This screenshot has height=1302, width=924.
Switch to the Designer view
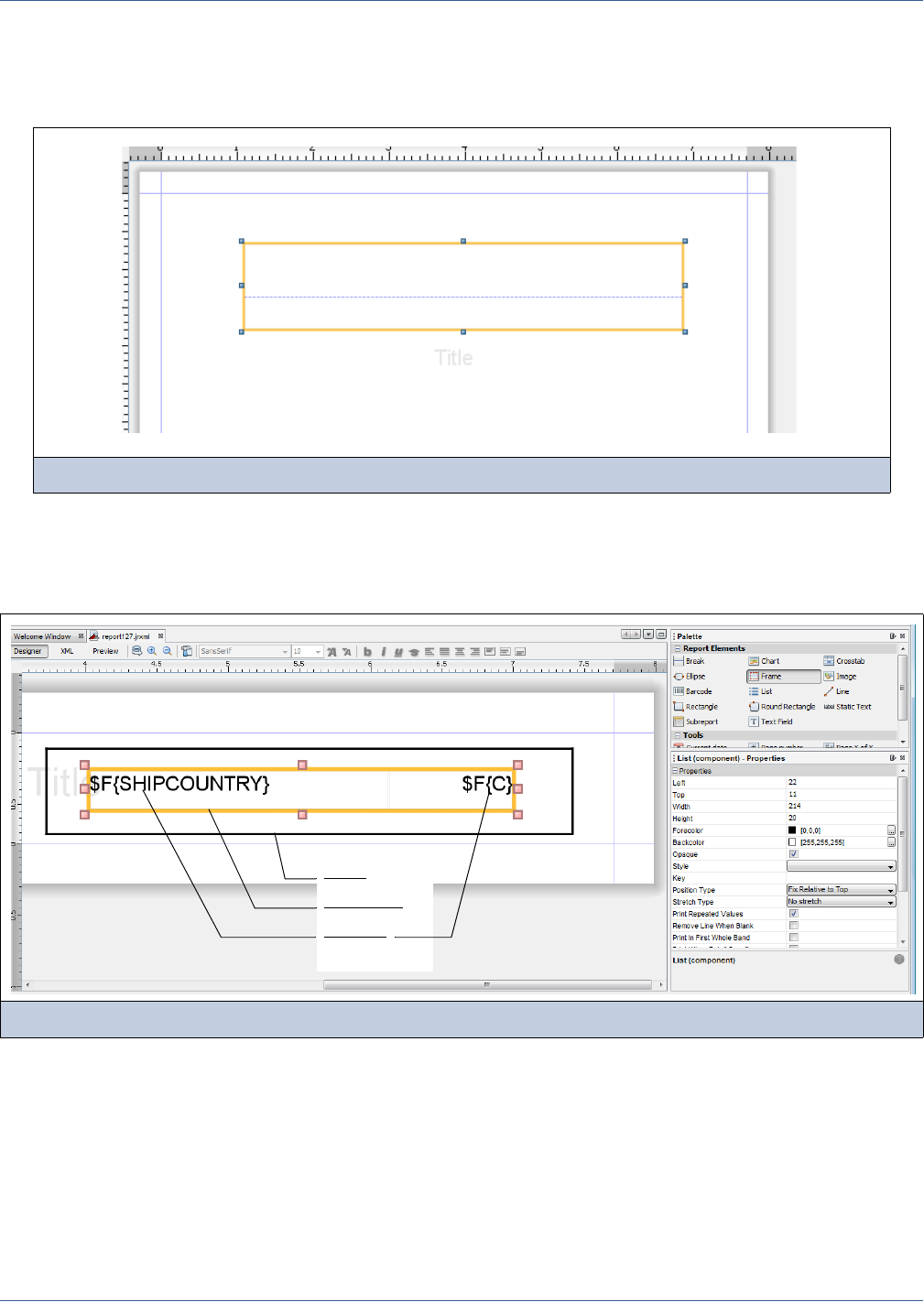tap(27, 651)
